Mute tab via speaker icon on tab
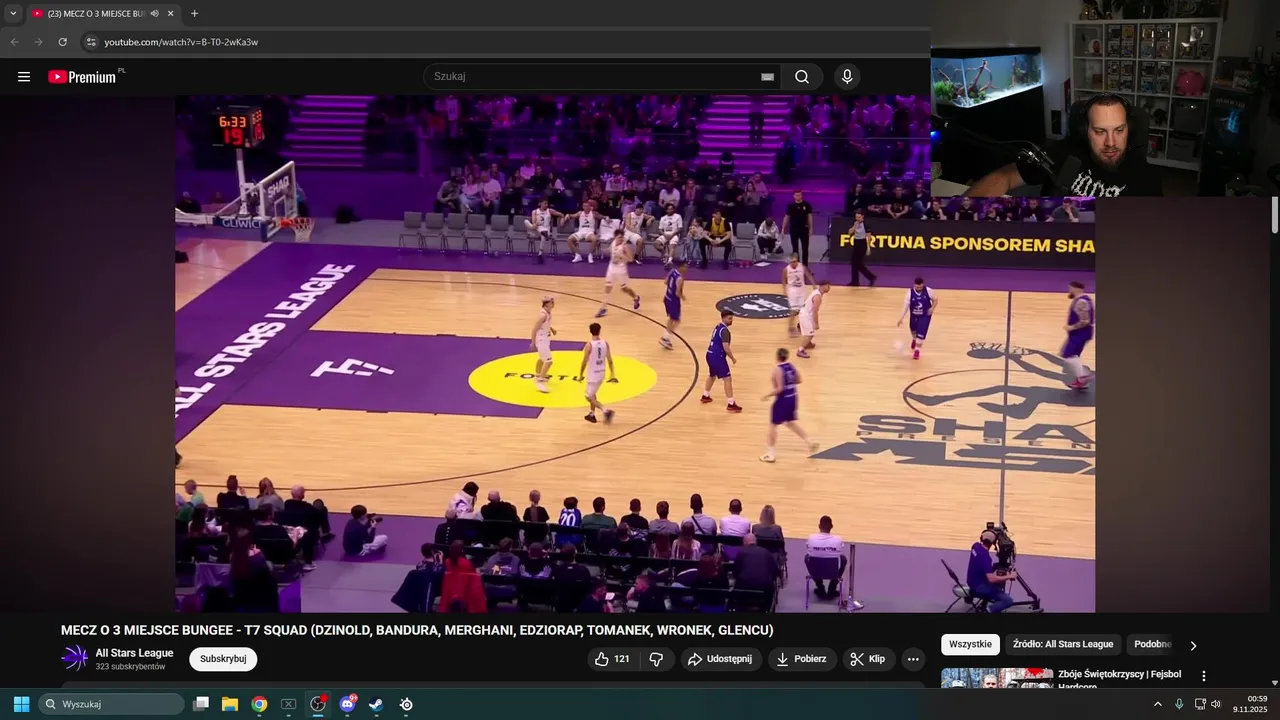This screenshot has width=1280, height=720. tap(154, 13)
